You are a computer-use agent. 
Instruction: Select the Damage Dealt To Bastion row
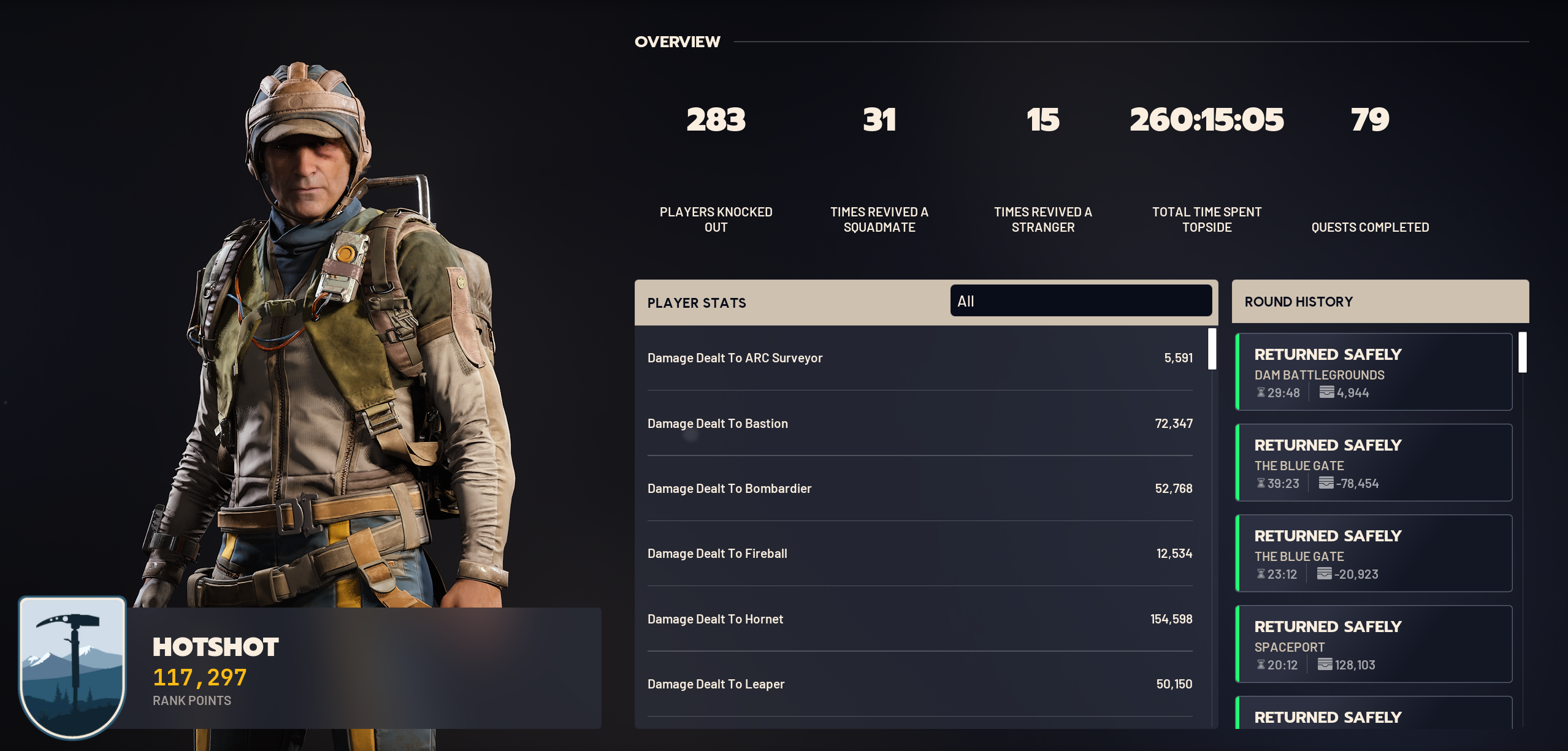click(x=920, y=424)
